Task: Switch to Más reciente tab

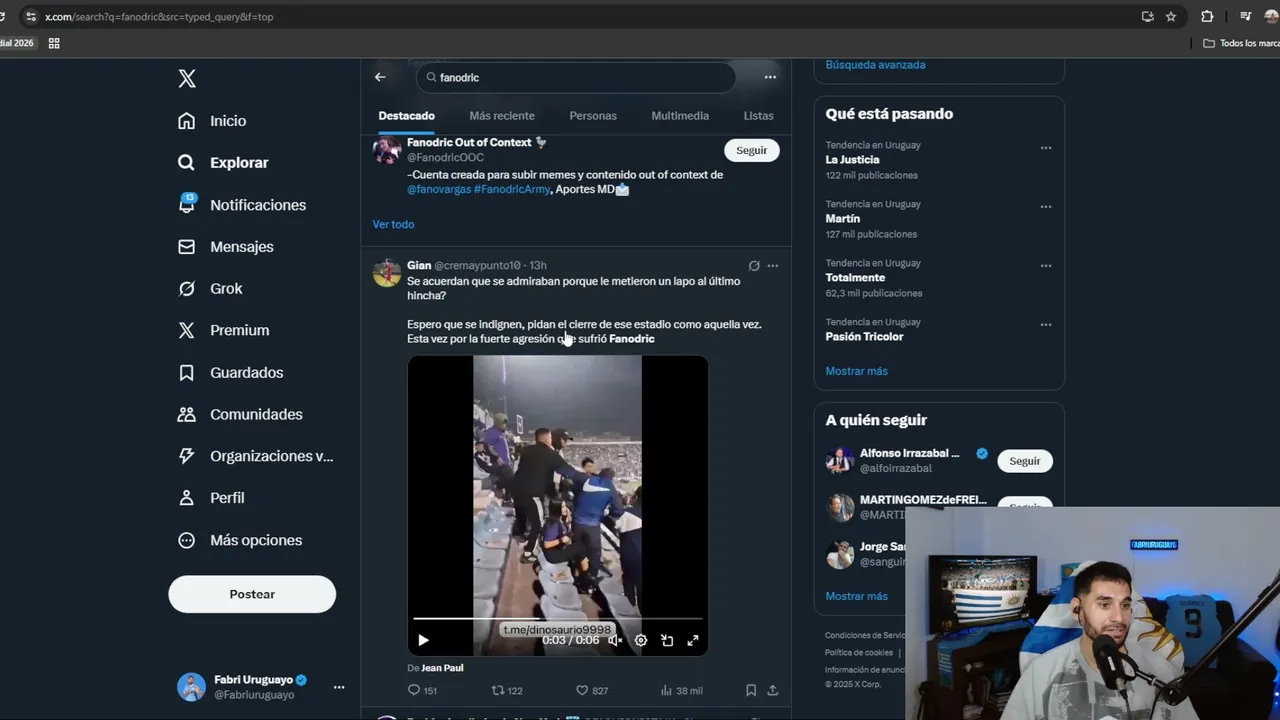Action: pyautogui.click(x=502, y=116)
